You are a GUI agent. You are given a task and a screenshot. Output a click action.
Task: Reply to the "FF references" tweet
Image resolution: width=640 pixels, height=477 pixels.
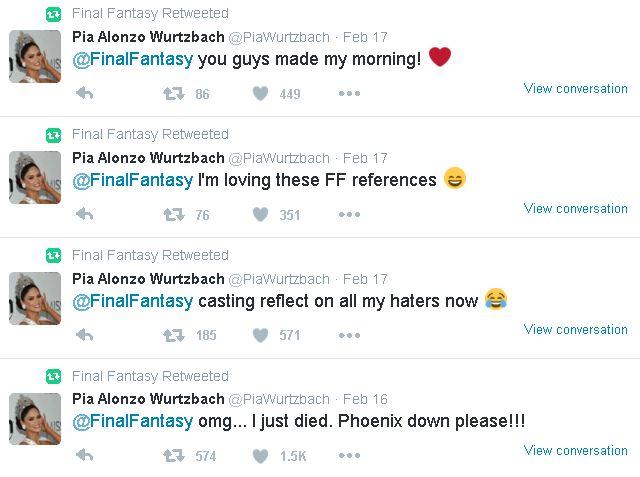pos(85,214)
